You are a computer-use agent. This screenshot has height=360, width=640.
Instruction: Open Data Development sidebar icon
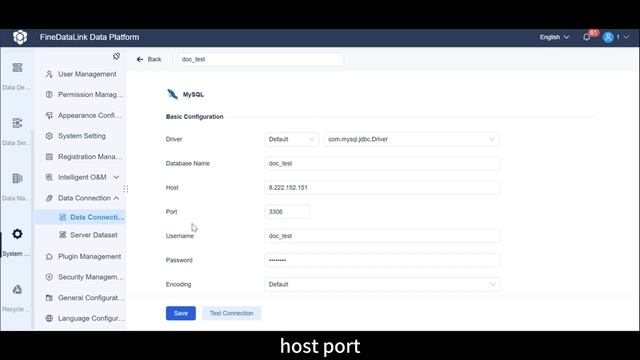[x=17, y=68]
